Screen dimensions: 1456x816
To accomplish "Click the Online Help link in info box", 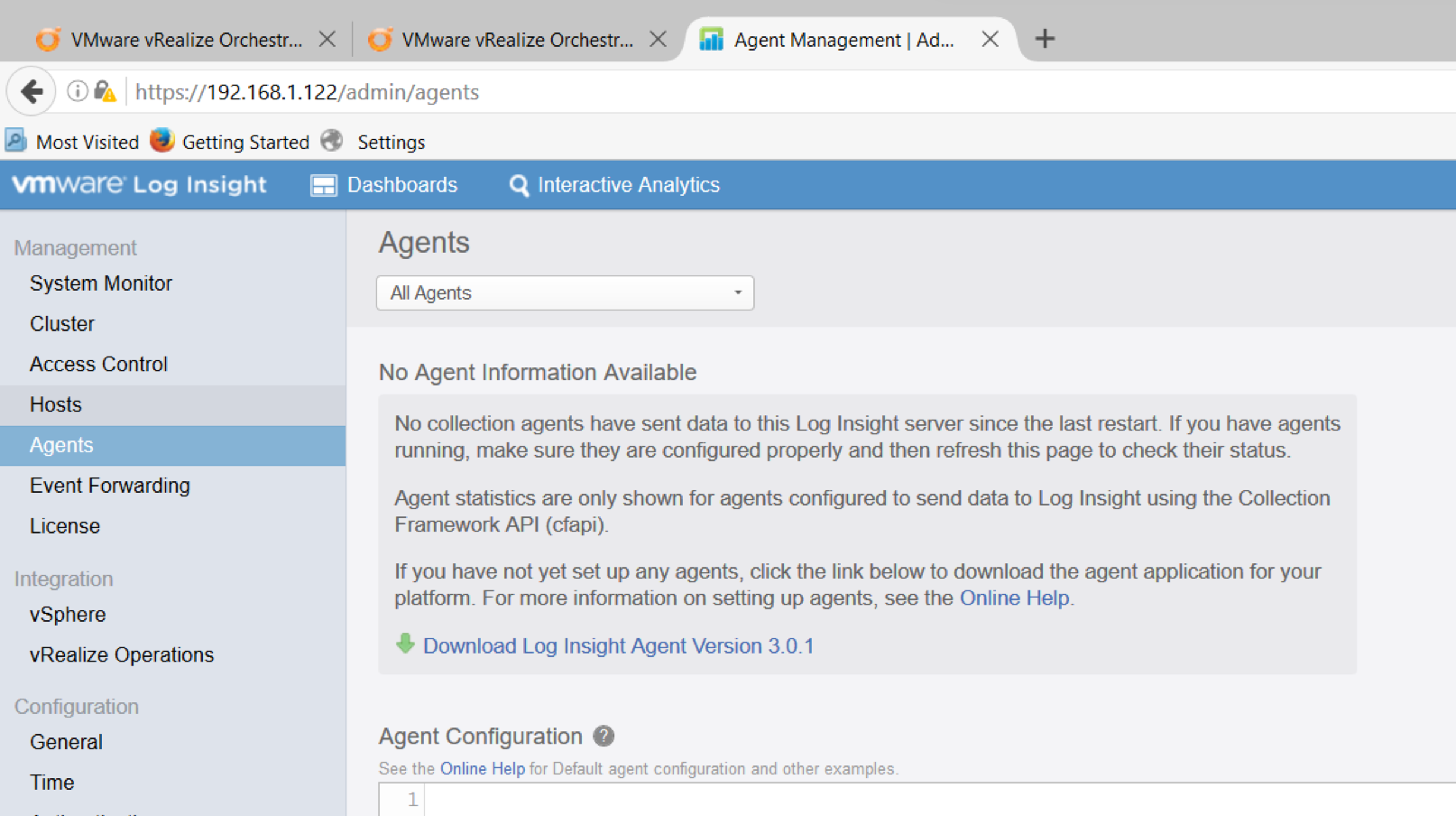I will [x=1014, y=598].
